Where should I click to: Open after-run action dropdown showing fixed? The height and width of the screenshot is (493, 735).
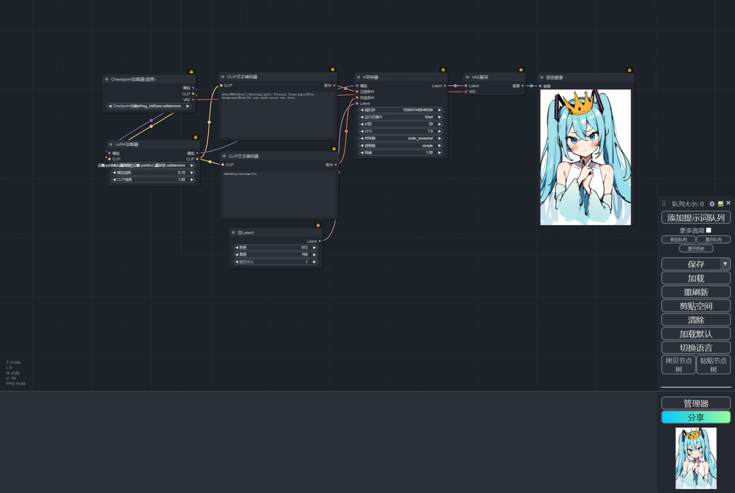tap(401, 117)
